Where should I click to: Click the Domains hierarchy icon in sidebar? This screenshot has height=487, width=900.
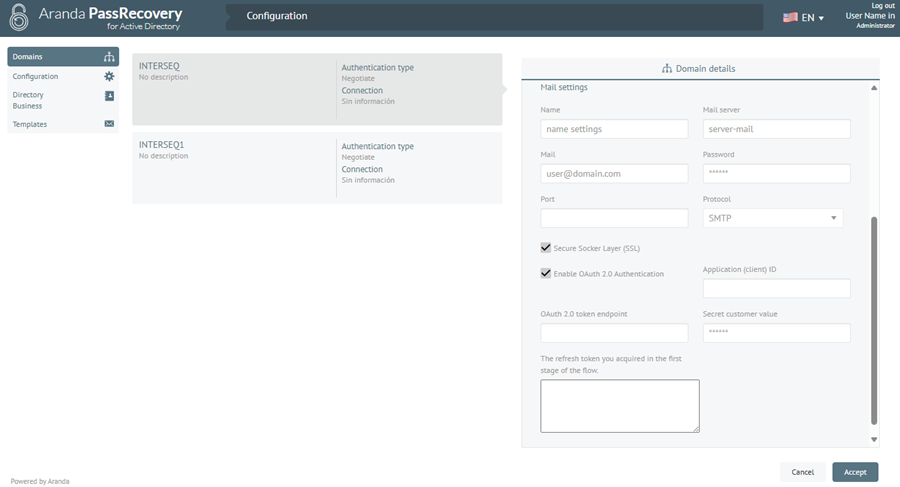[109, 56]
